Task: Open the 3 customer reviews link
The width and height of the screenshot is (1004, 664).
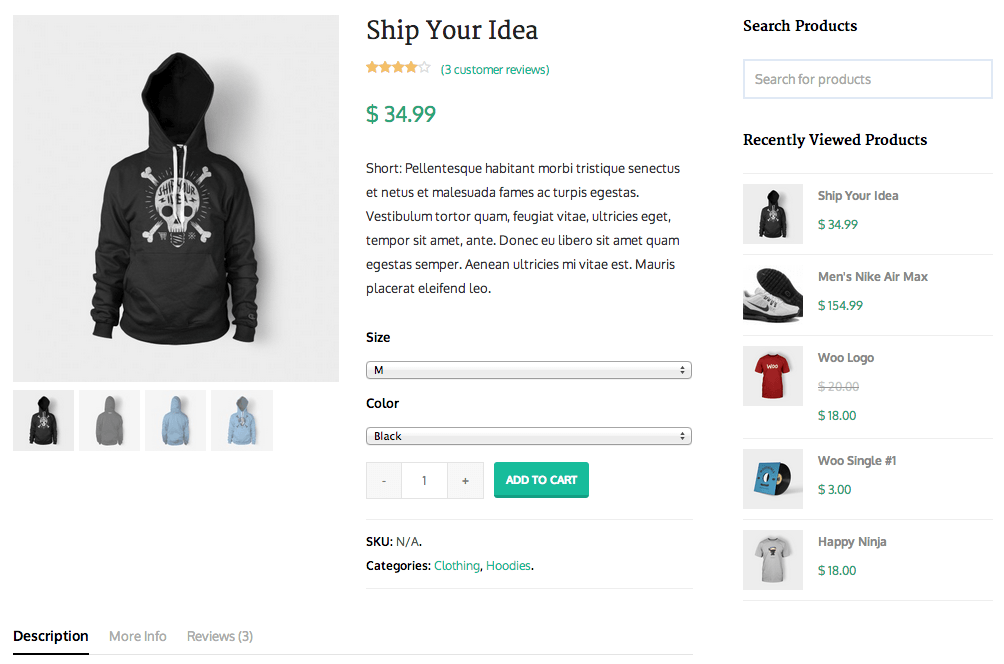Action: tap(495, 69)
